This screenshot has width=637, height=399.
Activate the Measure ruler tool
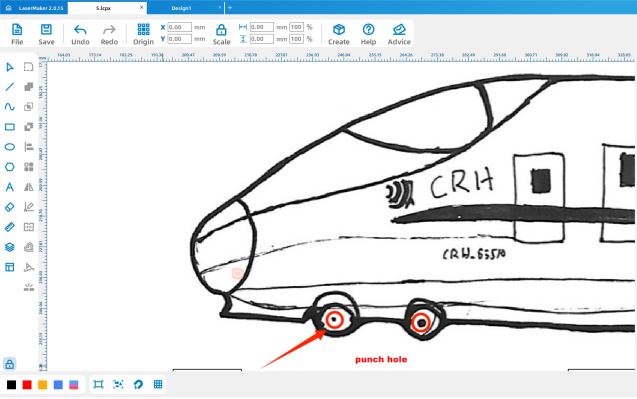coord(10,227)
